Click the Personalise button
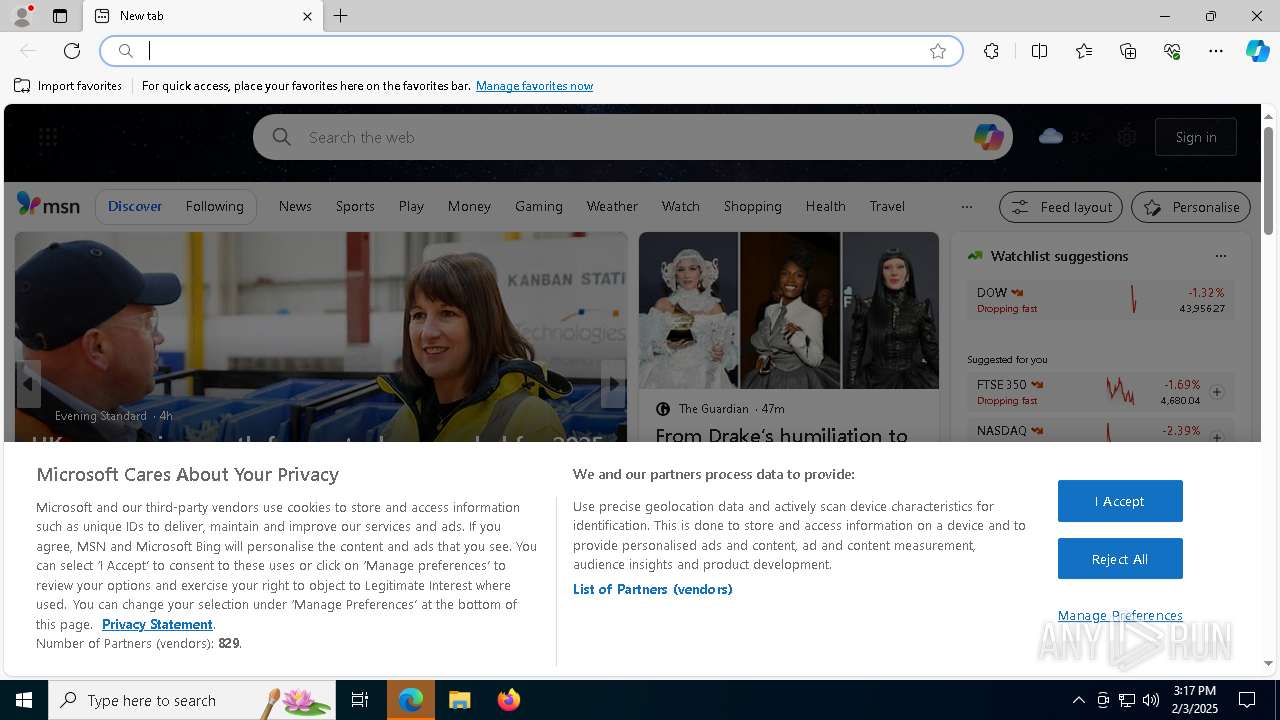This screenshot has height=720, width=1280. pyautogui.click(x=1191, y=207)
